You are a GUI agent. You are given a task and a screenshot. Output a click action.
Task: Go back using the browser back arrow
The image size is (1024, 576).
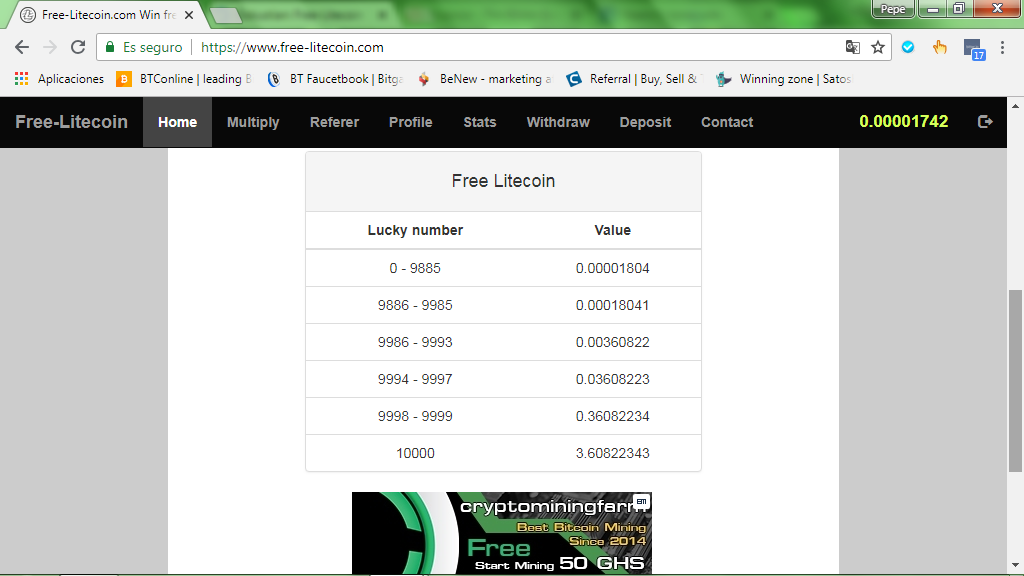click(x=22, y=47)
